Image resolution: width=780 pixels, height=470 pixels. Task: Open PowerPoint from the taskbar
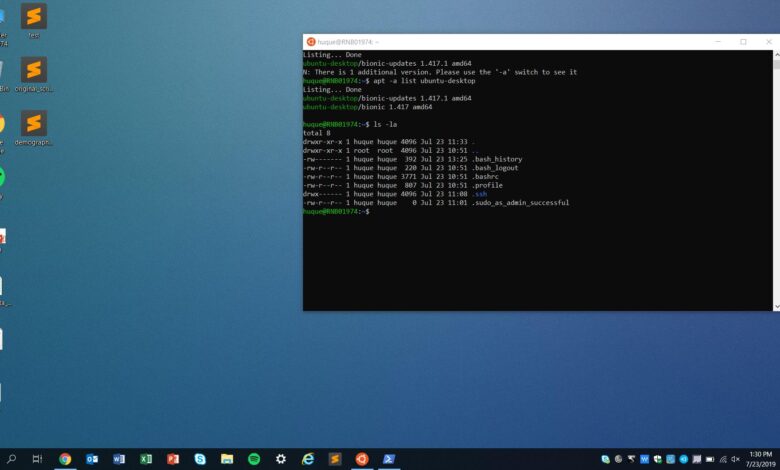click(173, 459)
